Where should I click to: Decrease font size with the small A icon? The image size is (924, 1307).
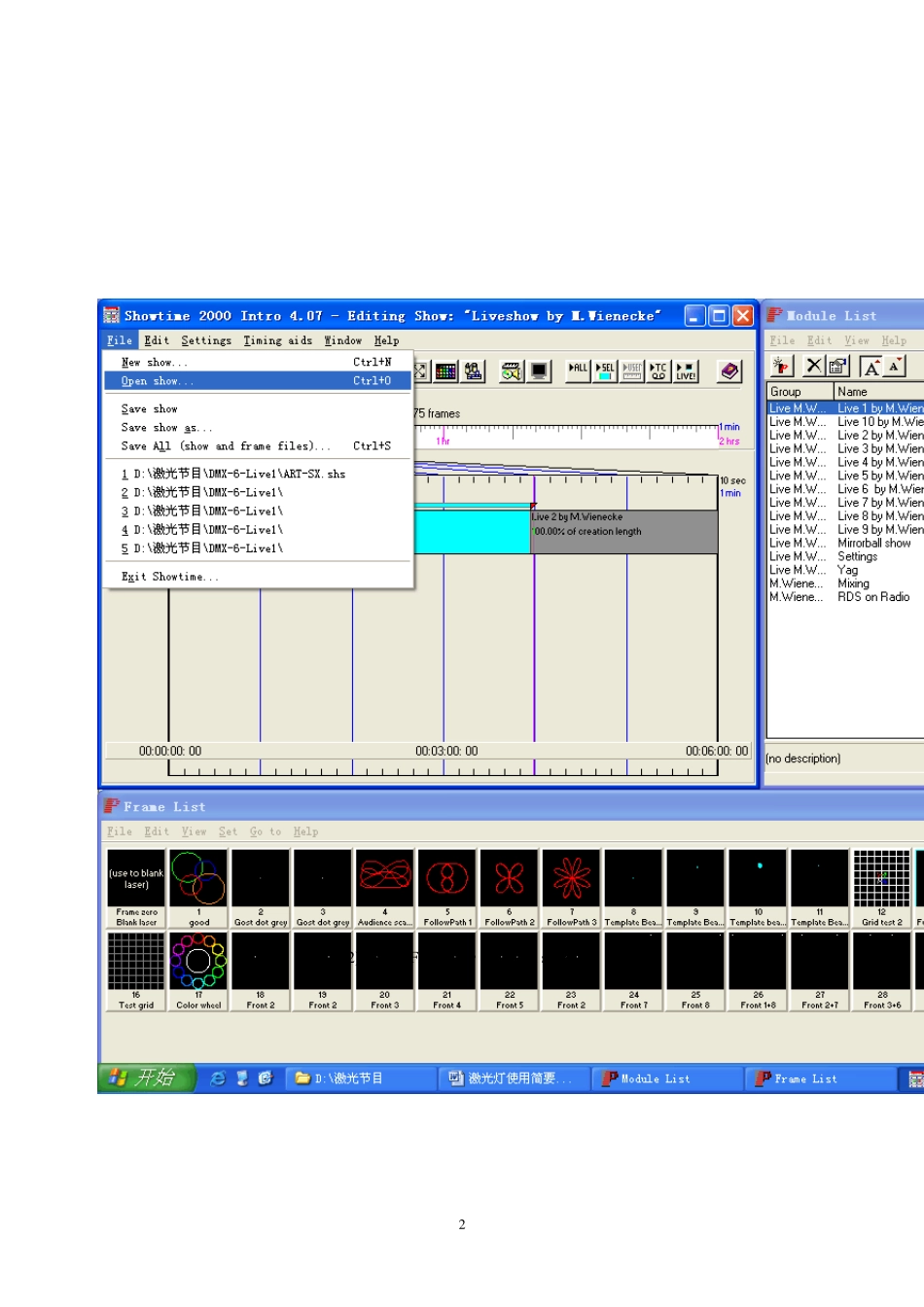[x=895, y=366]
